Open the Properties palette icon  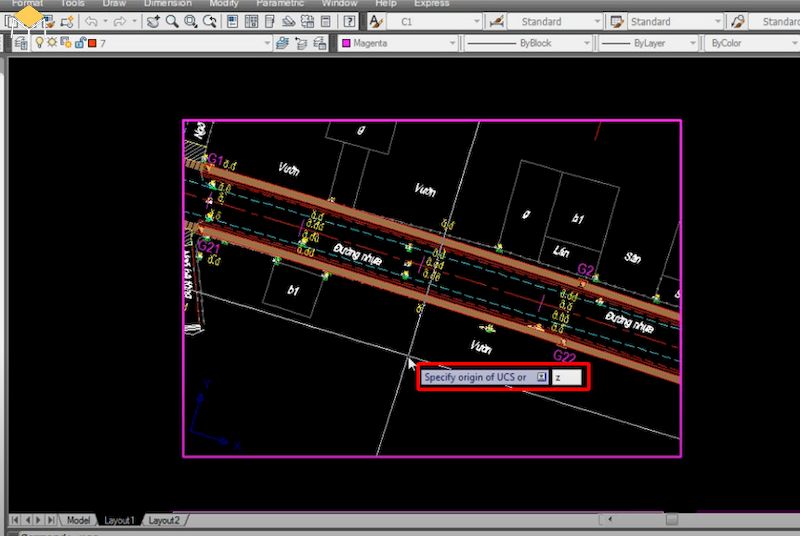(x=232, y=21)
